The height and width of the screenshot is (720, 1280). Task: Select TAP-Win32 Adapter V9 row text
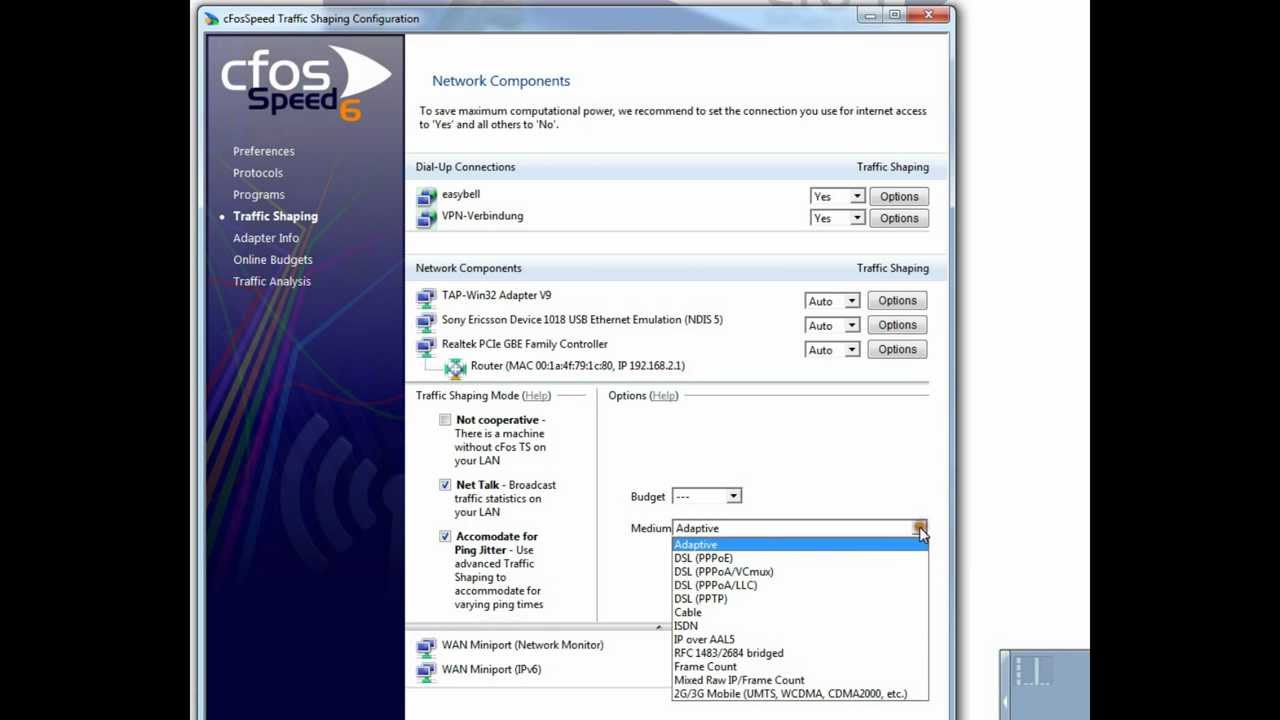point(496,296)
